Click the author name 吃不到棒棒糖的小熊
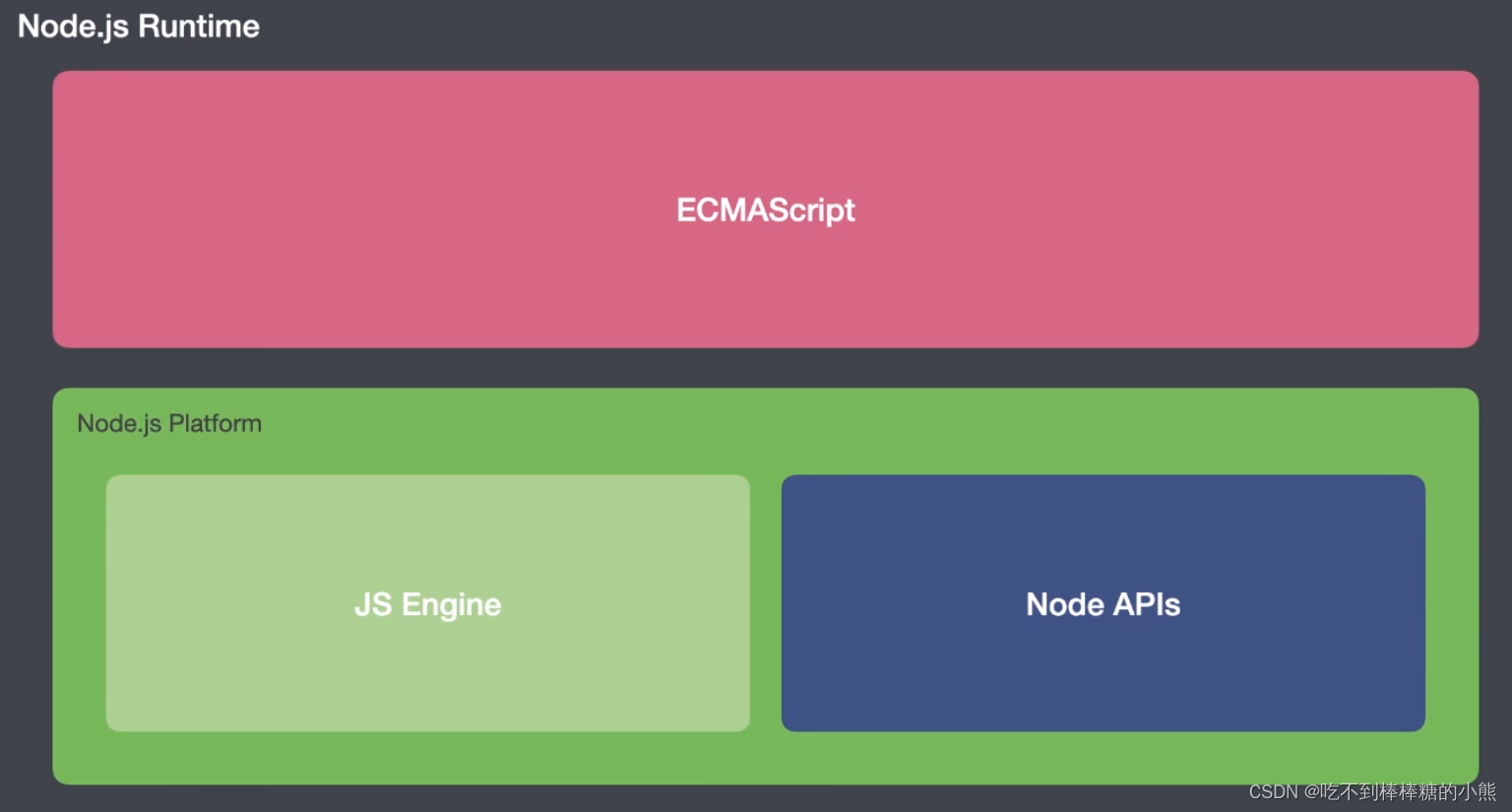 [1408, 791]
